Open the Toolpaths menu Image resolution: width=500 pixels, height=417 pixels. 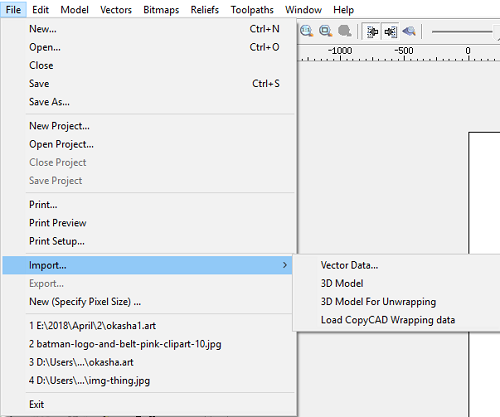[252, 10]
